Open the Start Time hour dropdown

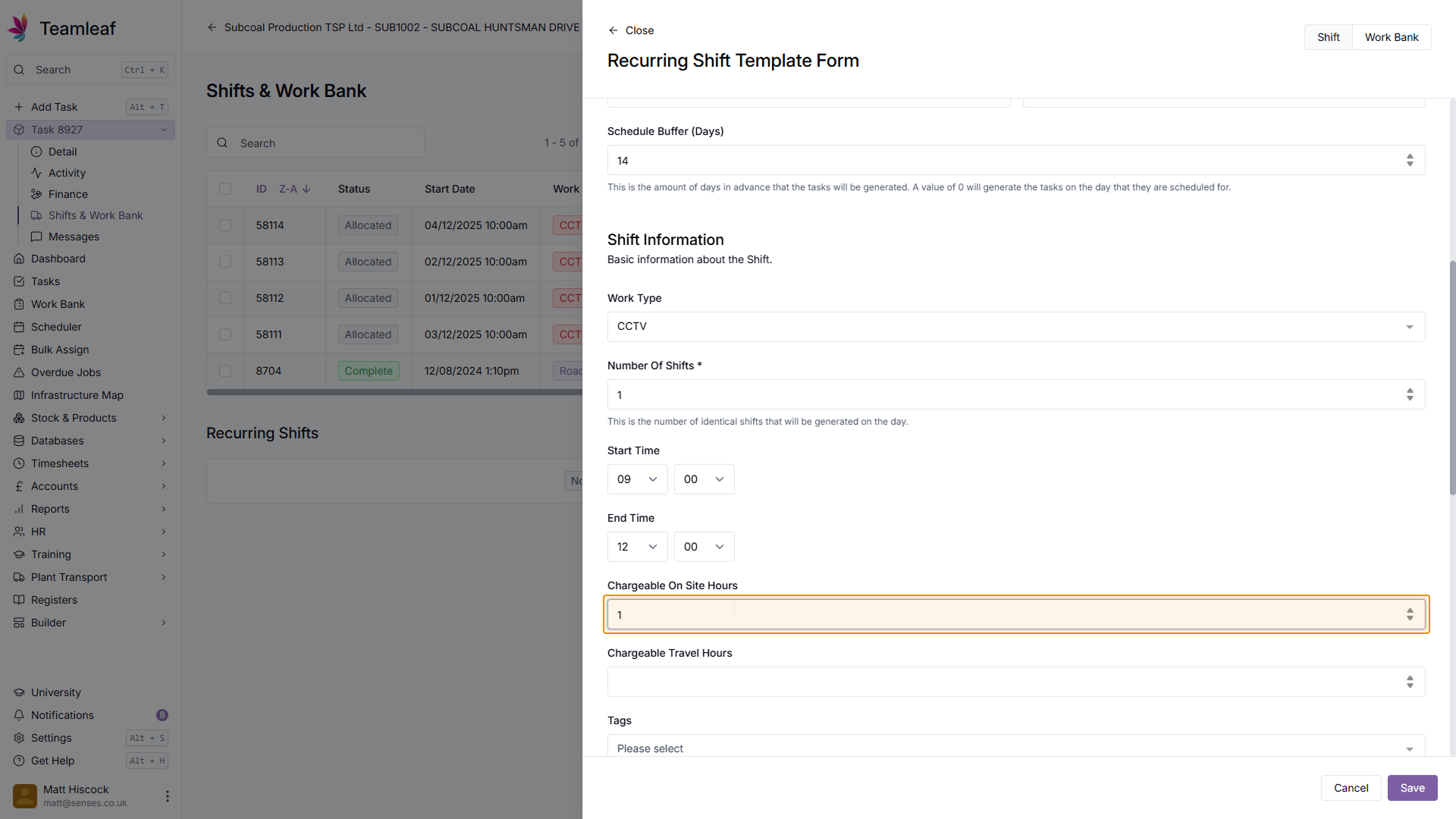tap(637, 479)
